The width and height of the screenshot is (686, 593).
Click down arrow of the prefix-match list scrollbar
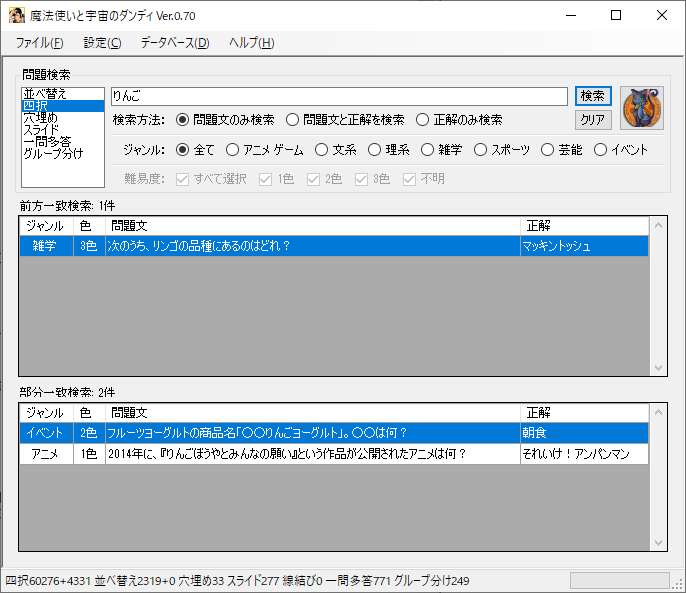pos(658,368)
